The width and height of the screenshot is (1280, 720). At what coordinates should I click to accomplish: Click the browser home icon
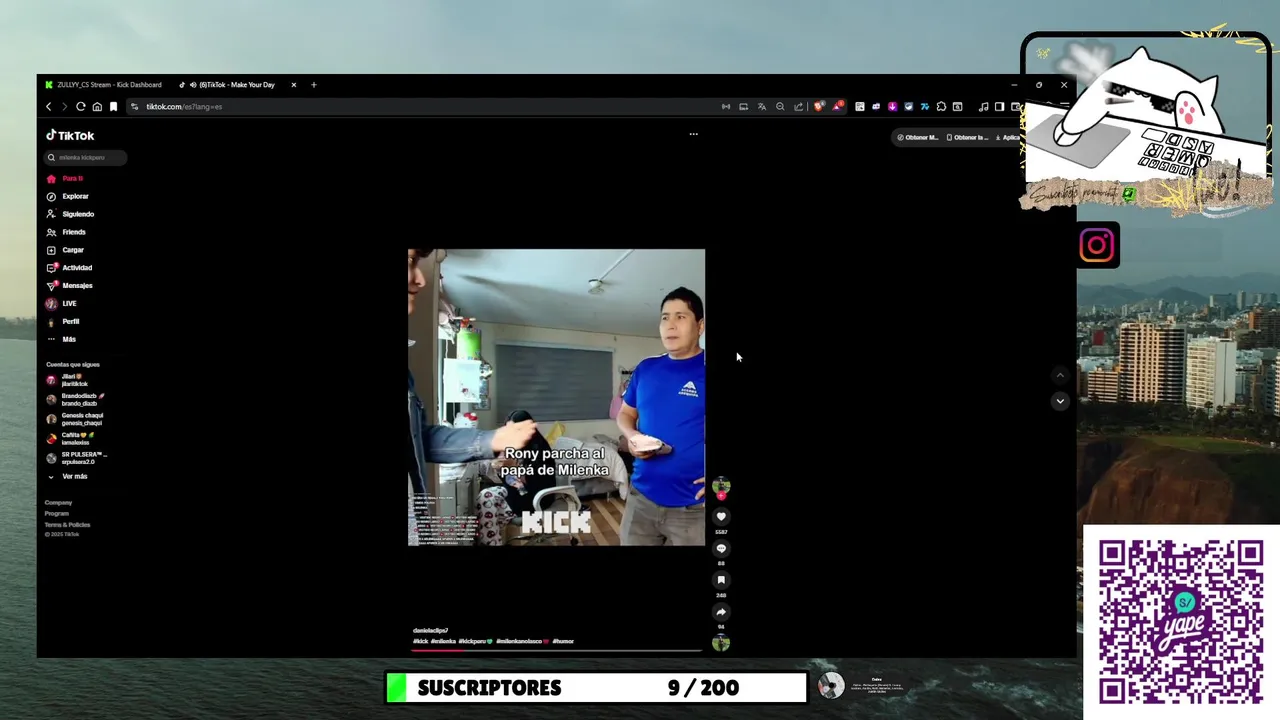[97, 106]
